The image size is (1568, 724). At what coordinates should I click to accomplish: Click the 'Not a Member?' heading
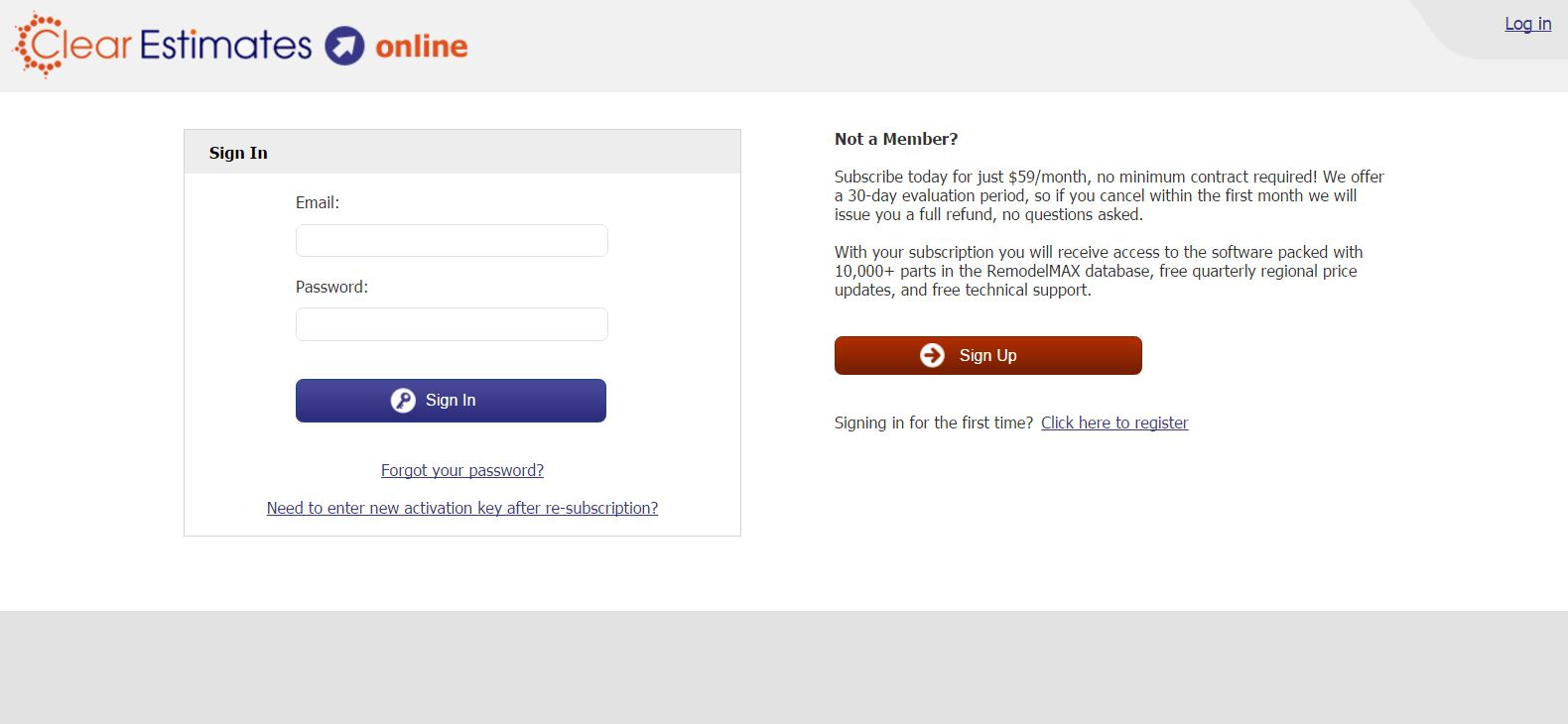point(896,139)
